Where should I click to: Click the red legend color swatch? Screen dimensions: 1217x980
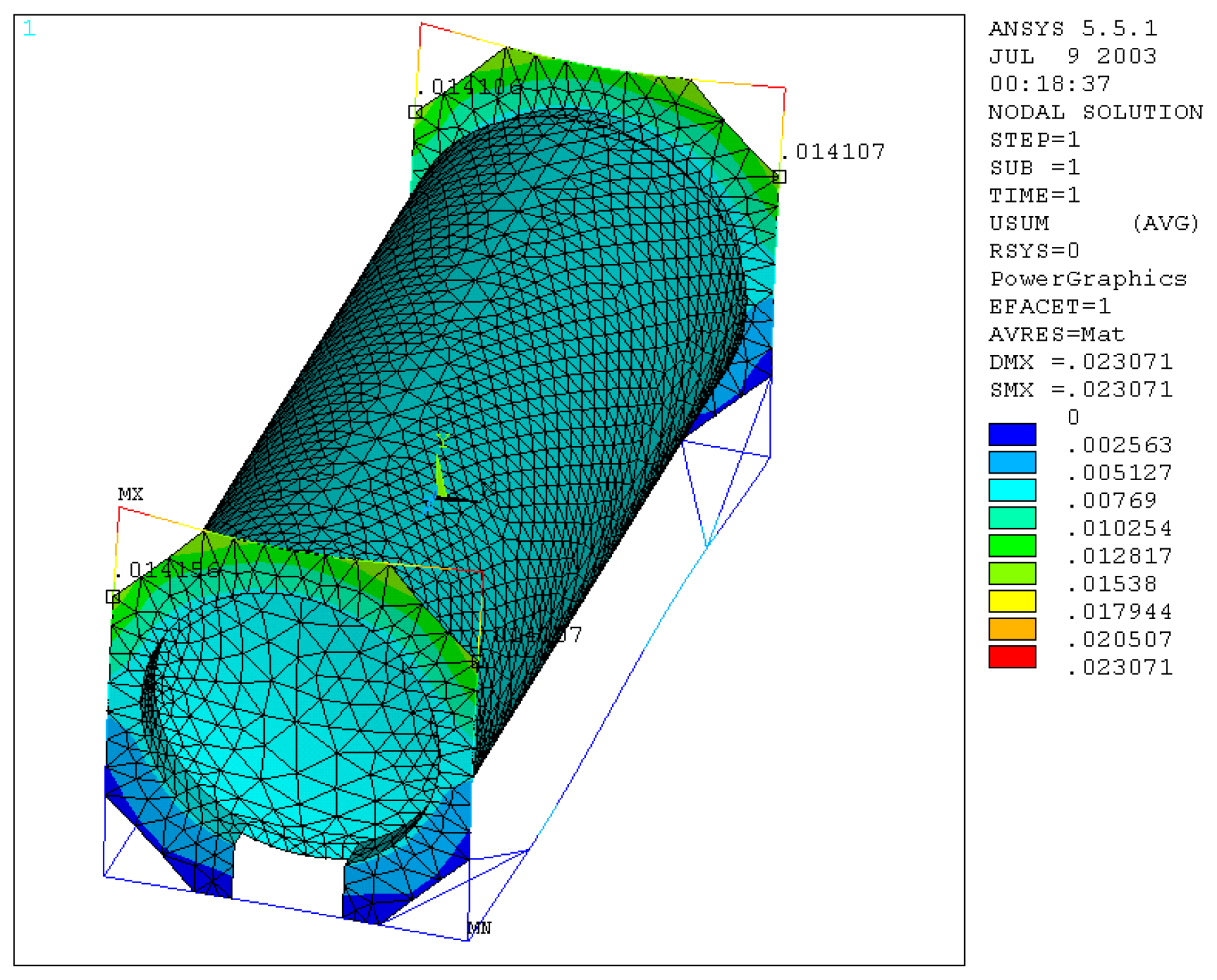(1011, 656)
